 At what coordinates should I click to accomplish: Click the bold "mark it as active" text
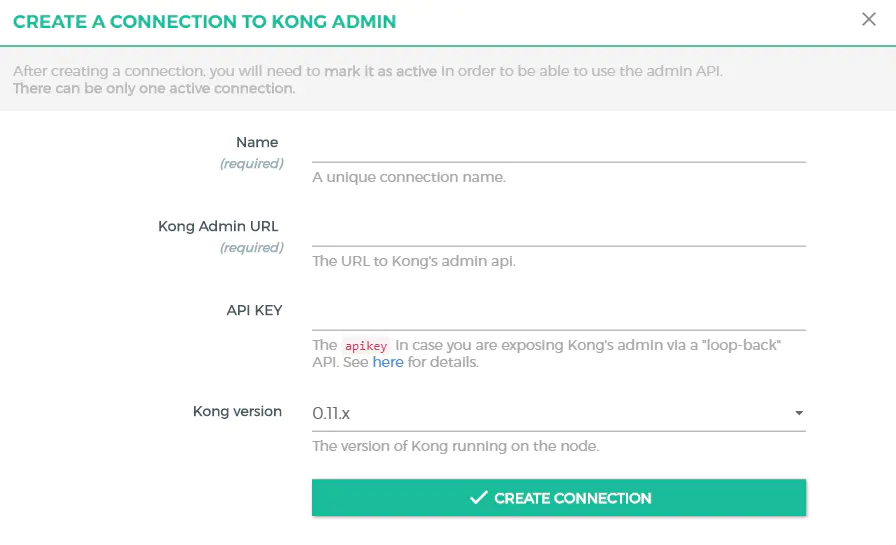tap(381, 71)
